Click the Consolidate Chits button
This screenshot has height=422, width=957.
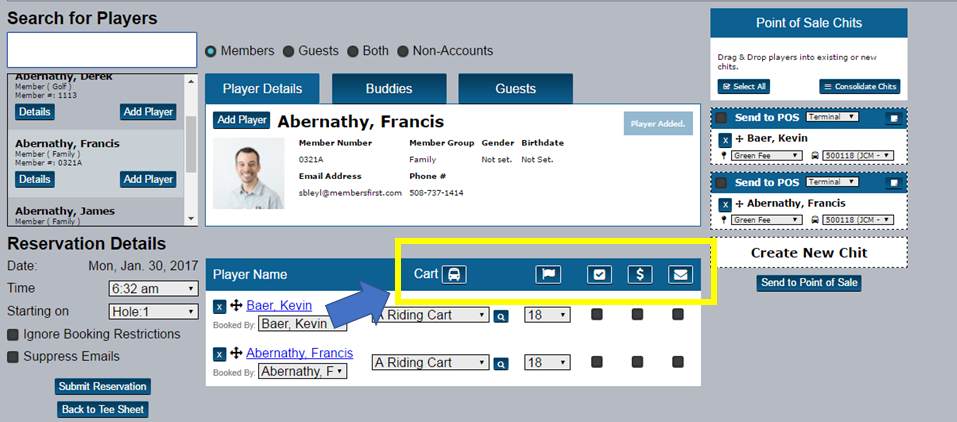pos(859,87)
